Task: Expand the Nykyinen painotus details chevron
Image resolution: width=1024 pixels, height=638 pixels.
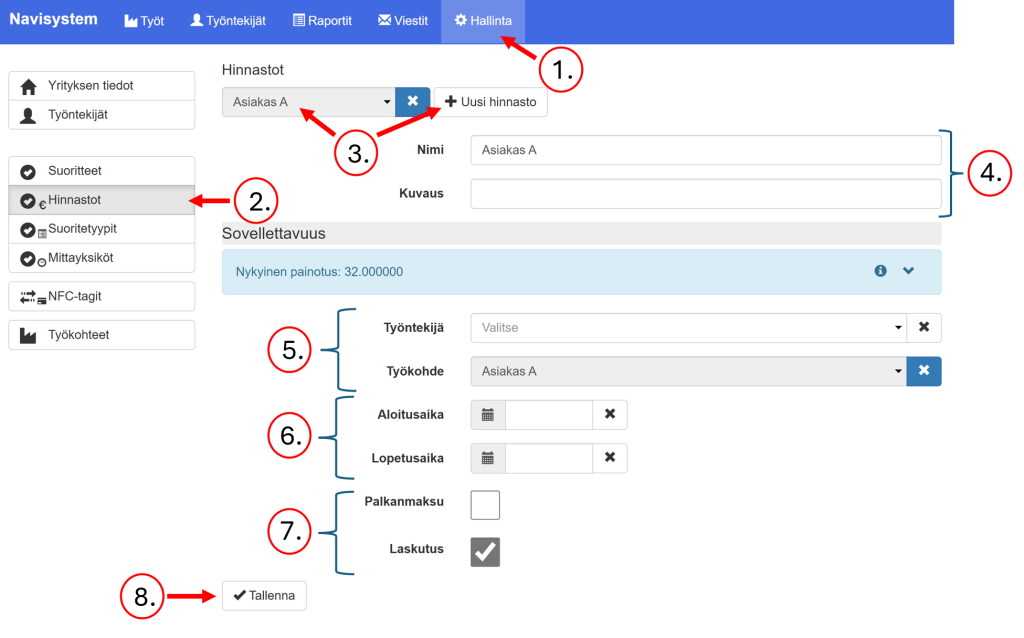Action: click(x=909, y=271)
